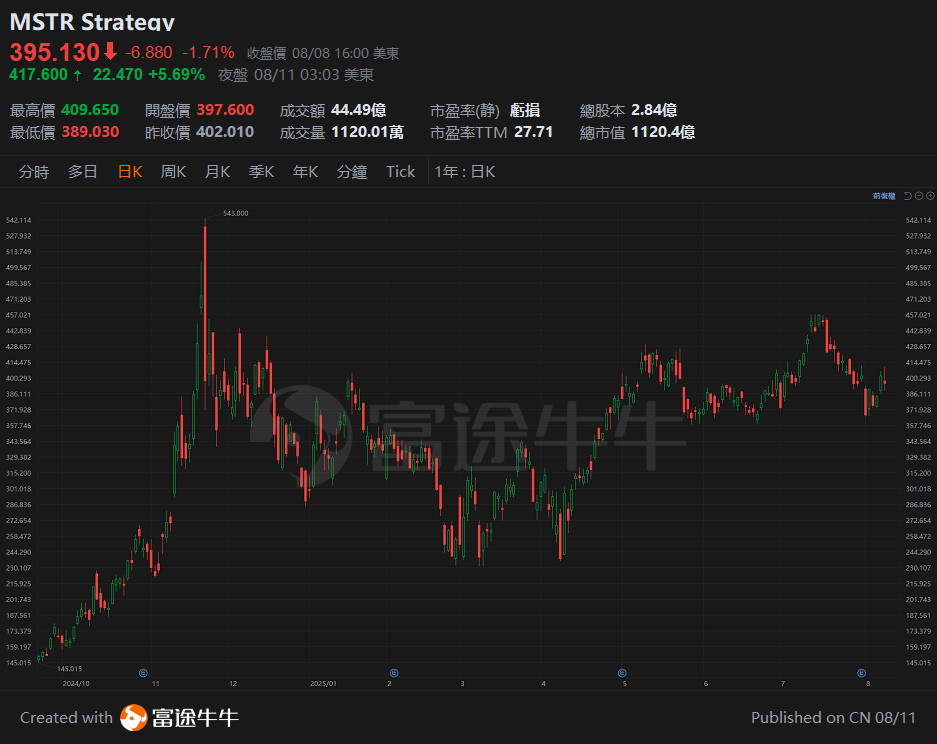The width and height of the screenshot is (937, 744).
Task: Open the 前復權 price adjustment dropdown
Action: point(884,195)
